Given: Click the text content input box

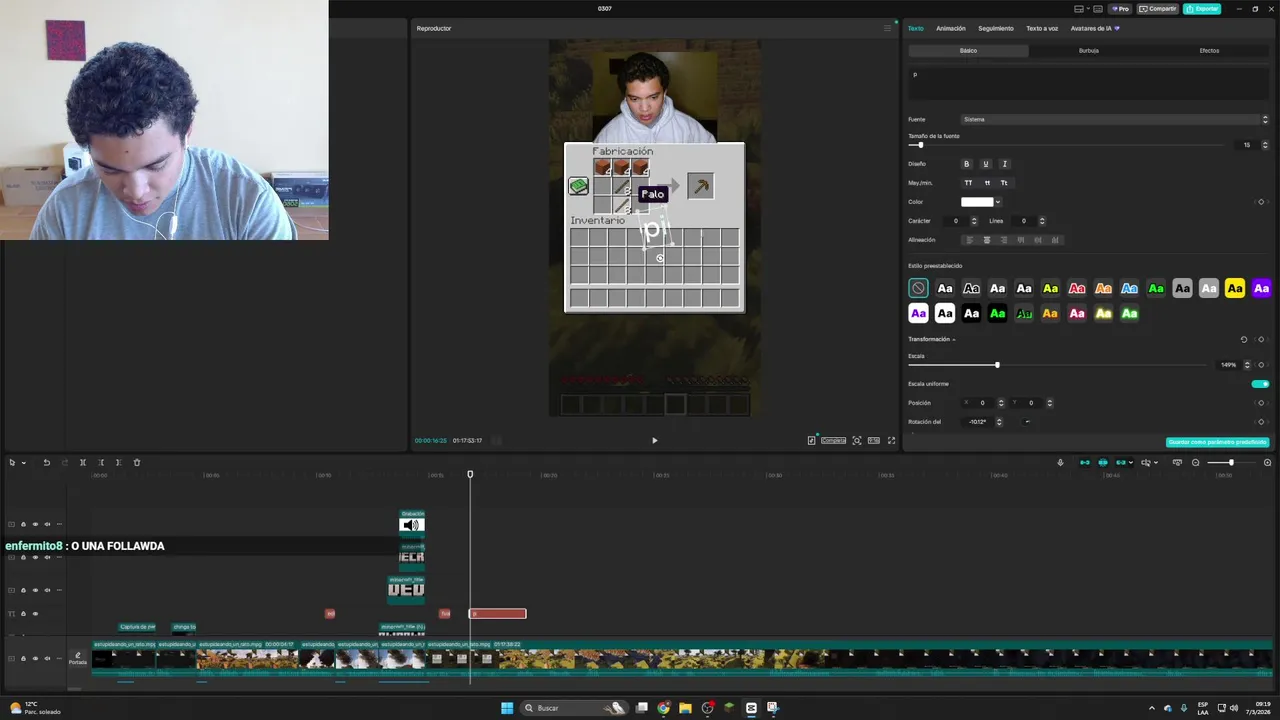Looking at the screenshot, I should tap(1089, 84).
